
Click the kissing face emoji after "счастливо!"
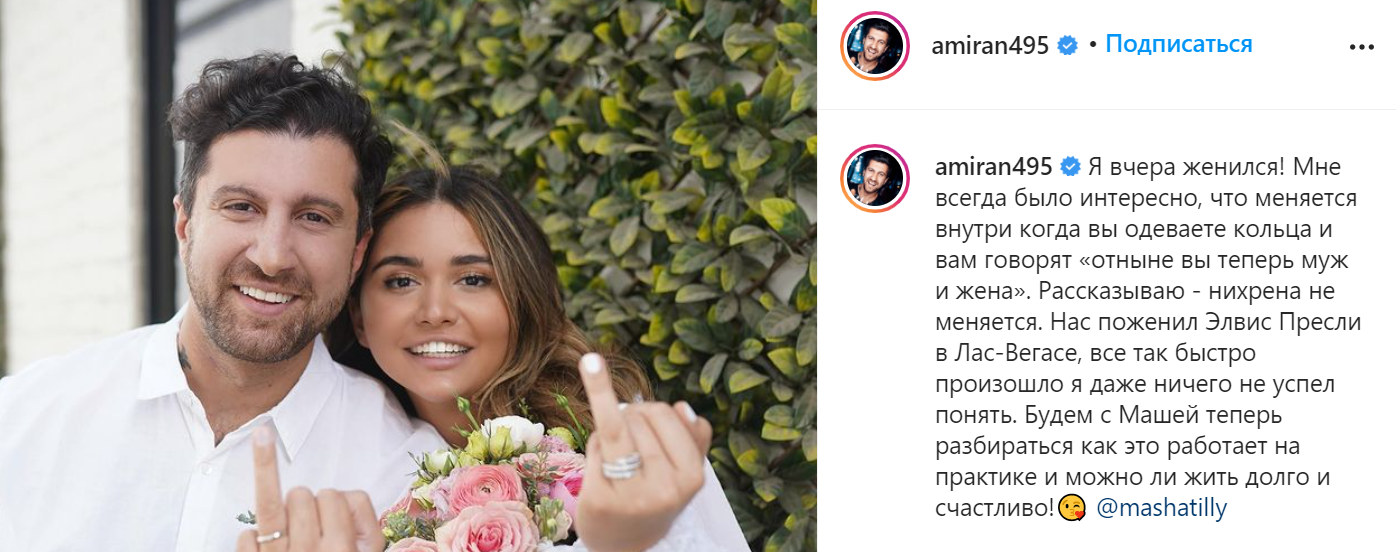coord(1073,508)
